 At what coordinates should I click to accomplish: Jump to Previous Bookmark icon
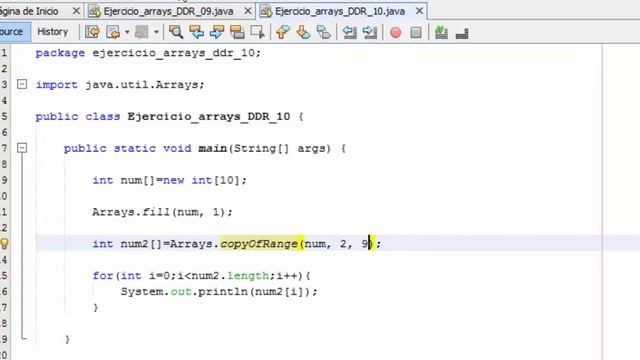pyautogui.click(x=282, y=32)
